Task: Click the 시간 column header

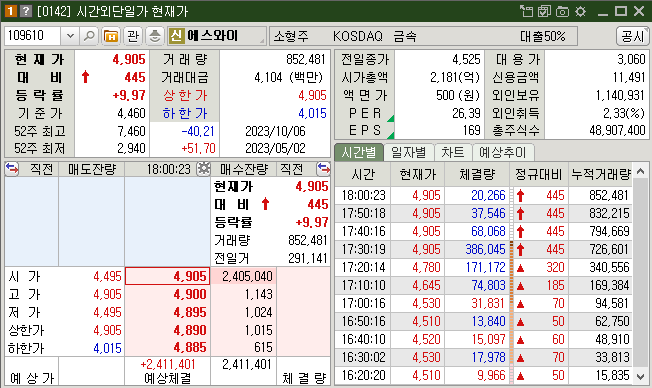Action: (x=363, y=174)
